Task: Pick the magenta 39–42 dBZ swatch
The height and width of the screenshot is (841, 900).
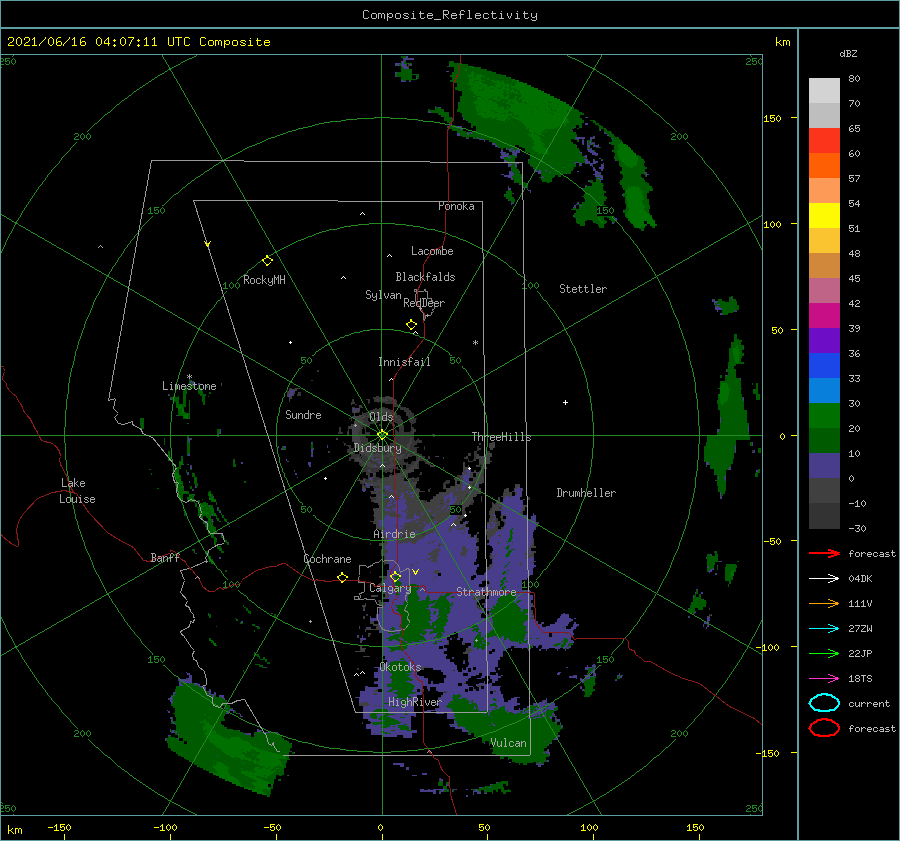Action: tap(824, 316)
